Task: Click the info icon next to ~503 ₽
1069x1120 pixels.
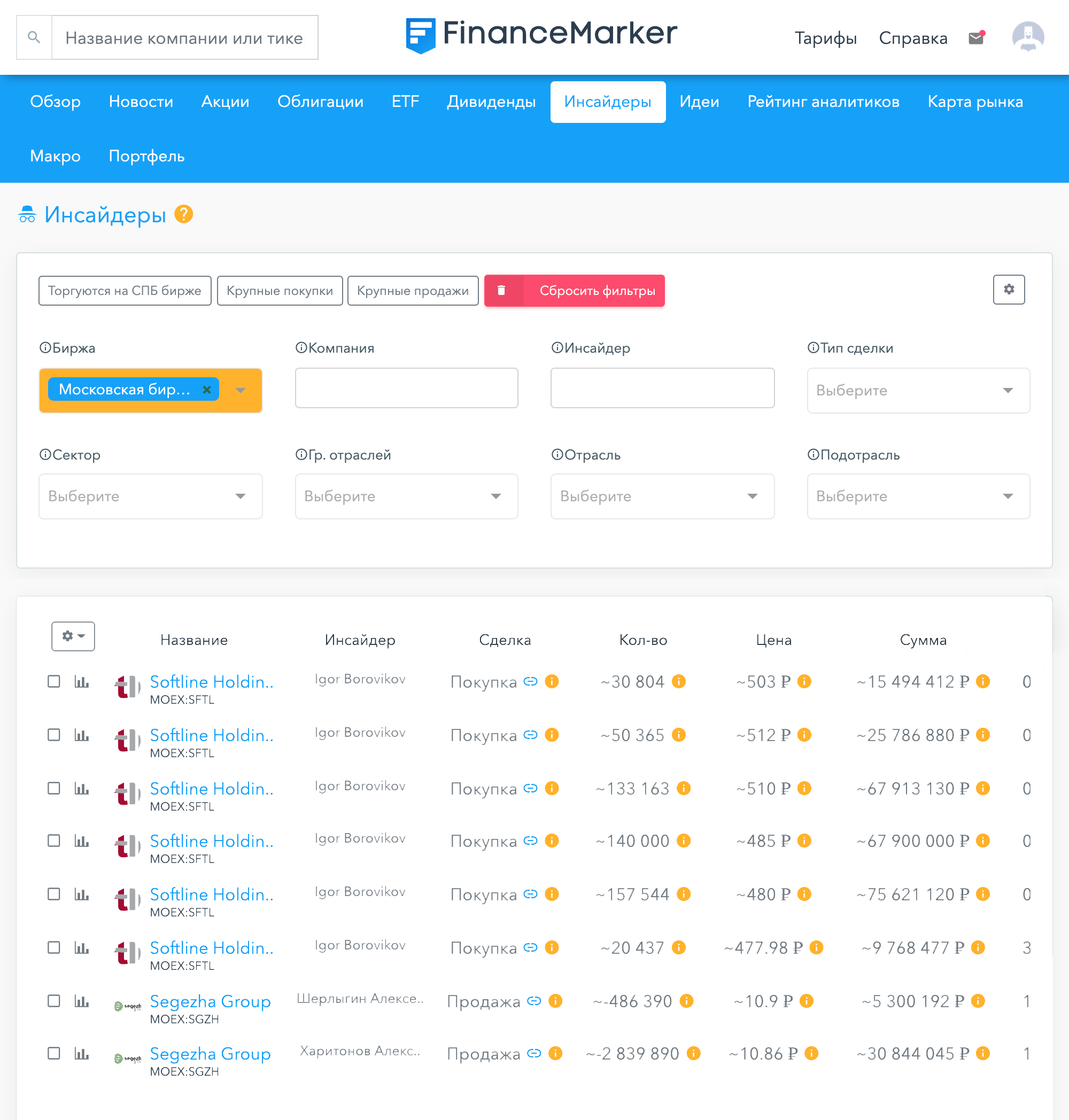Action: coord(804,681)
